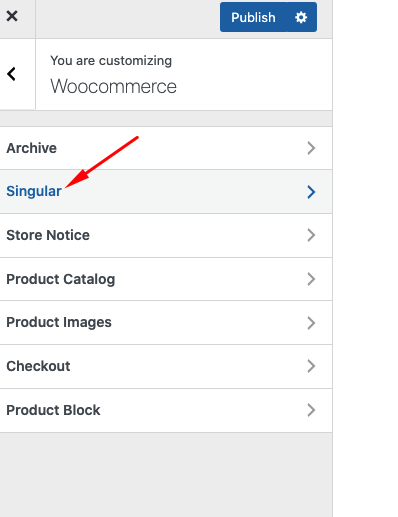398x517 pixels.
Task: Go back using the left chevron arrow
Action: 11,74
